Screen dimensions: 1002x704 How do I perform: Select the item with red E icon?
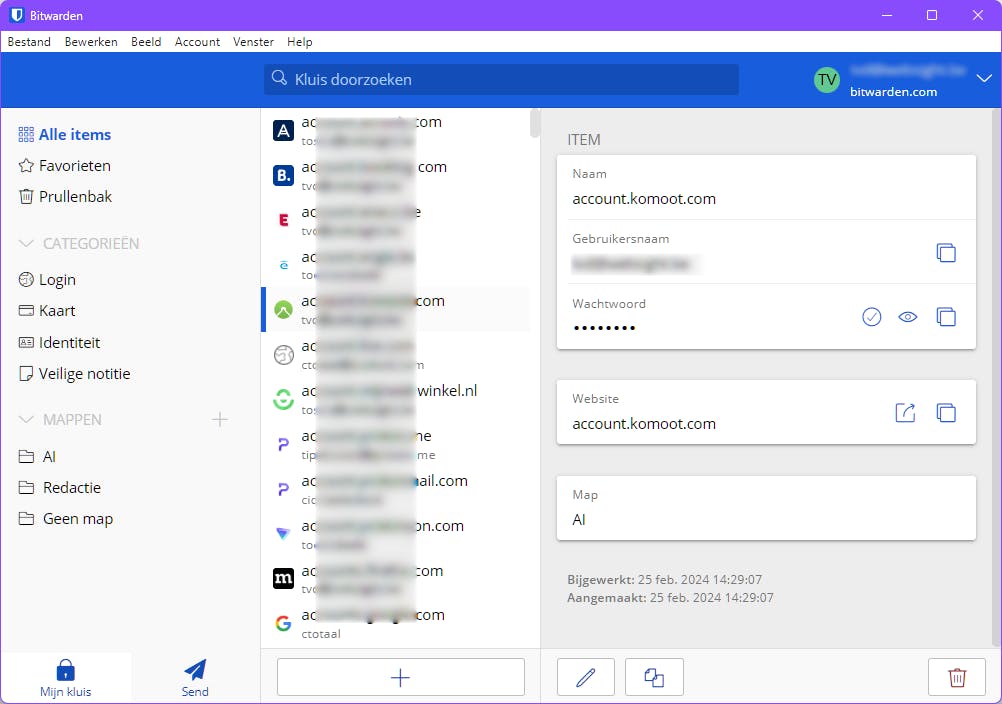pyautogui.click(x=396, y=220)
